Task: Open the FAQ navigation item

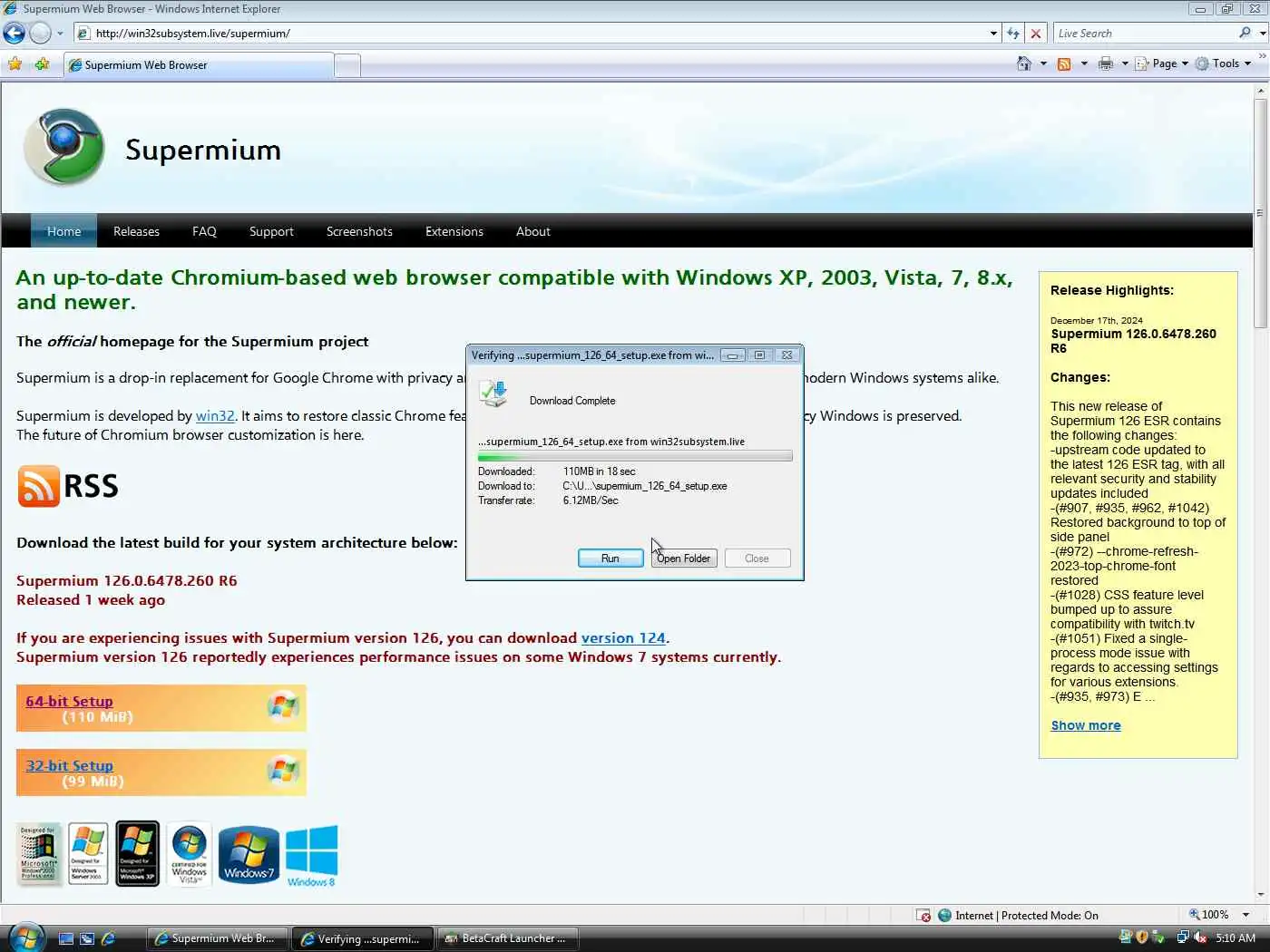Action: (204, 231)
